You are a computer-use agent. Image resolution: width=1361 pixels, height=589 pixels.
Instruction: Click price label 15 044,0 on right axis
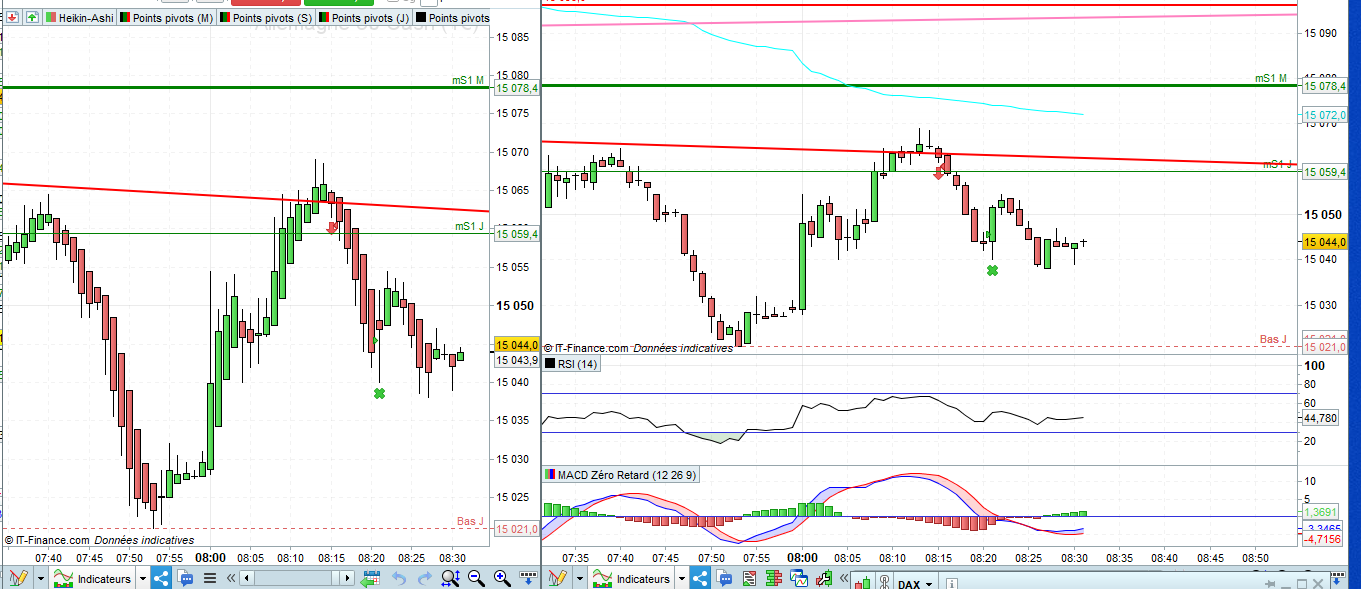[1325, 242]
